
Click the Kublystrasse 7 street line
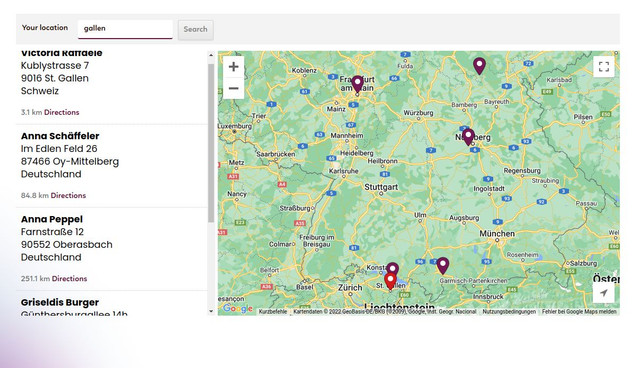point(55,66)
